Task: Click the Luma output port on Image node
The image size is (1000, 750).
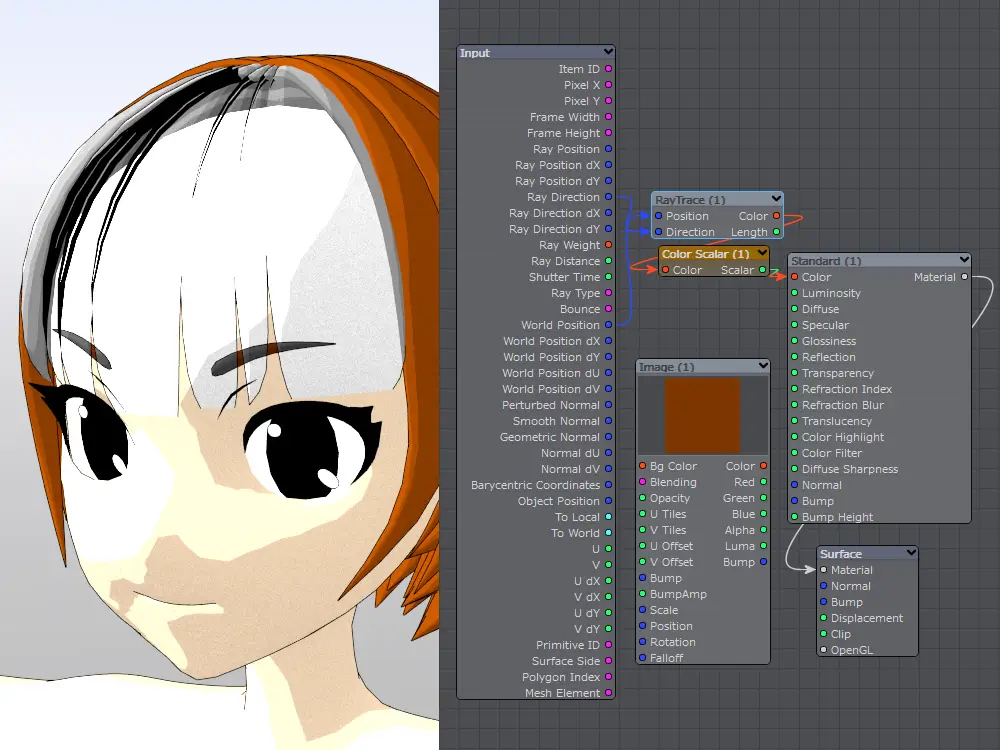Action: [x=763, y=546]
